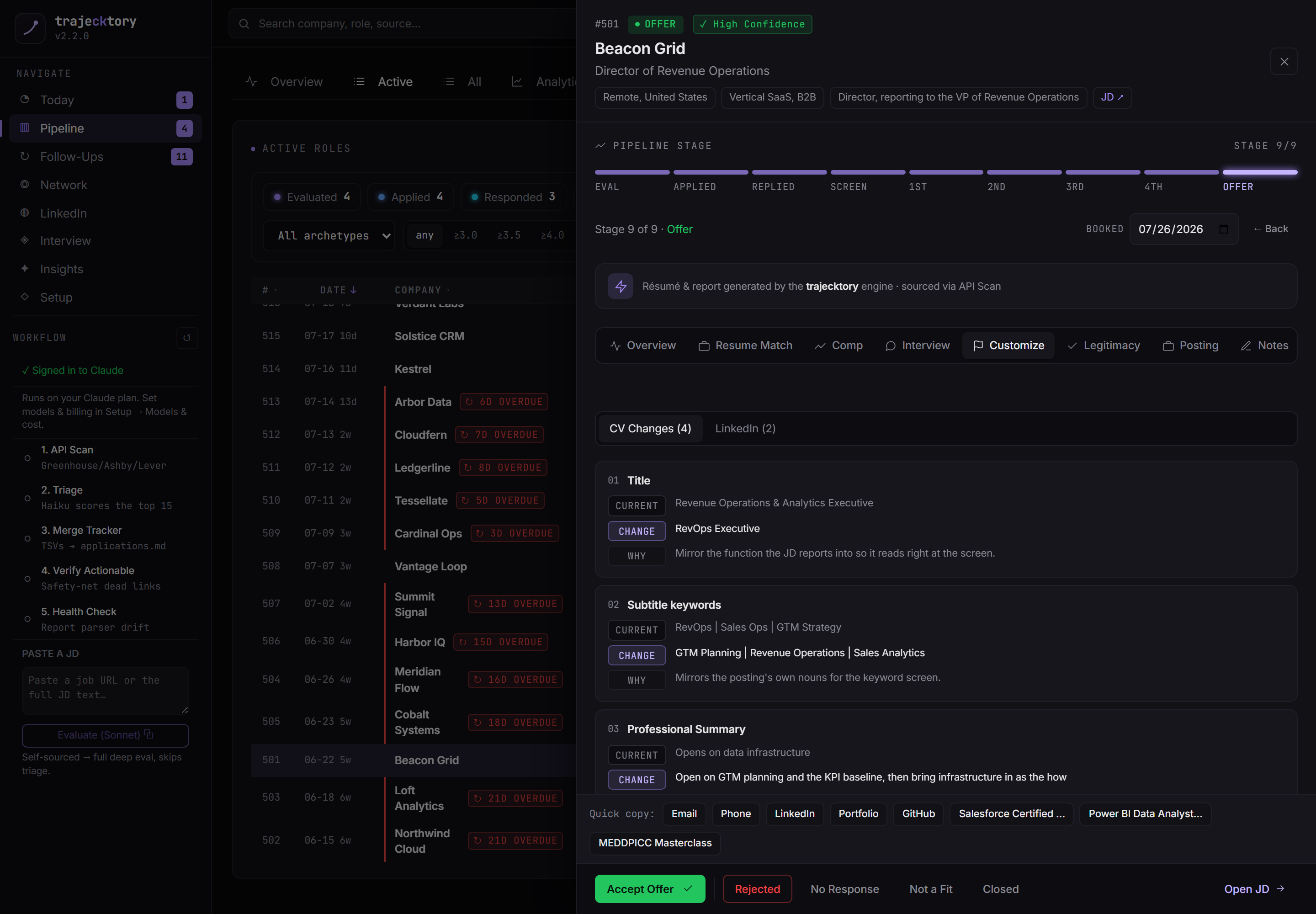
Task: Click the Ledgerline 8D overdue badge
Action: point(503,468)
